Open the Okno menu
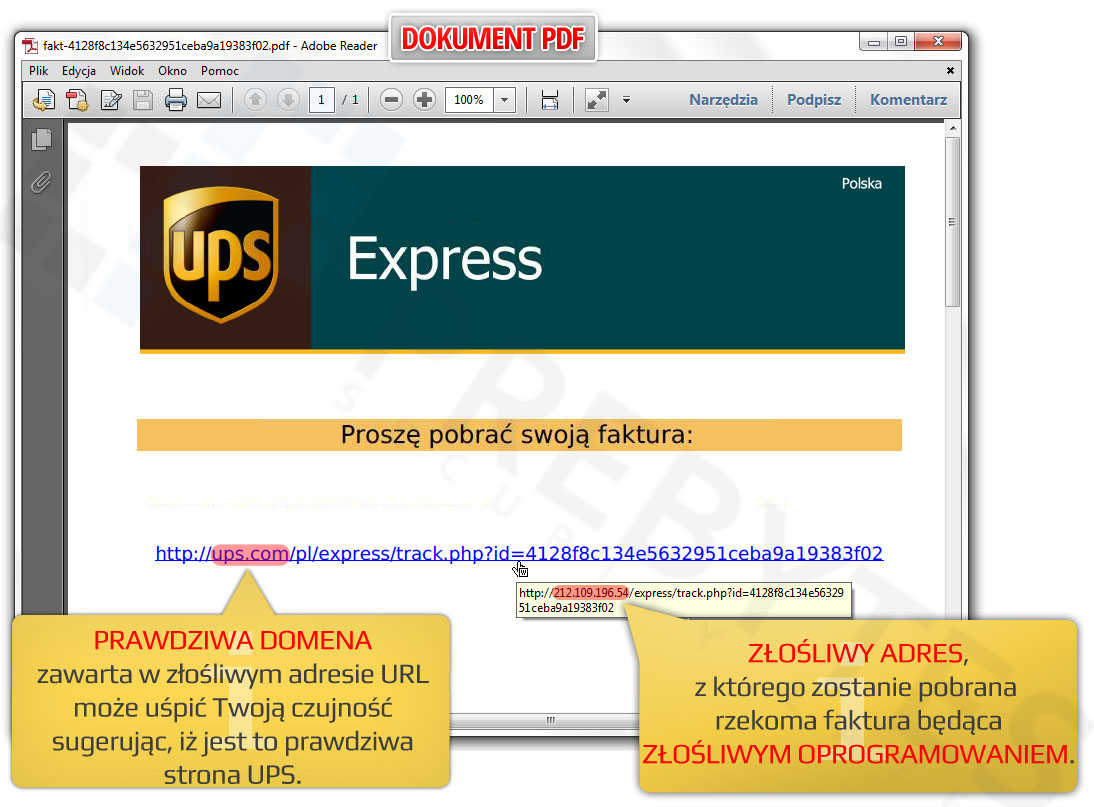1094x807 pixels. 172,71
